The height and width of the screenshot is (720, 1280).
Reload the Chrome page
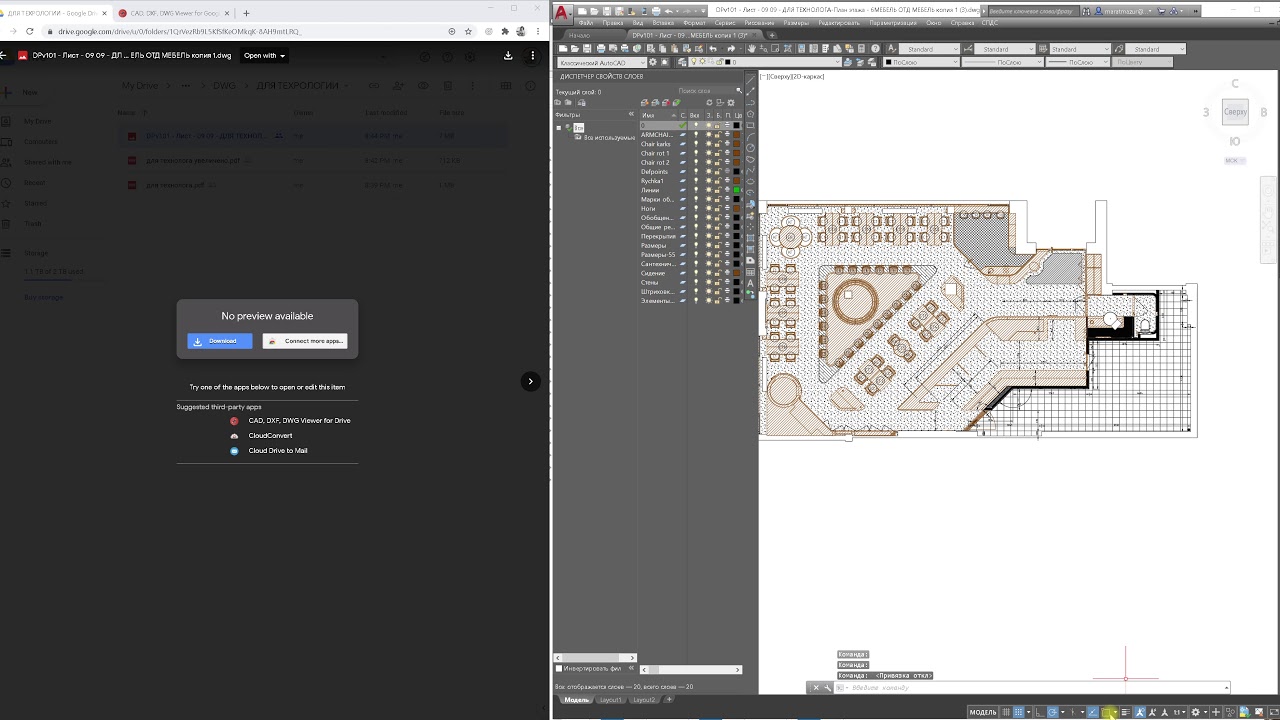click(x=29, y=32)
